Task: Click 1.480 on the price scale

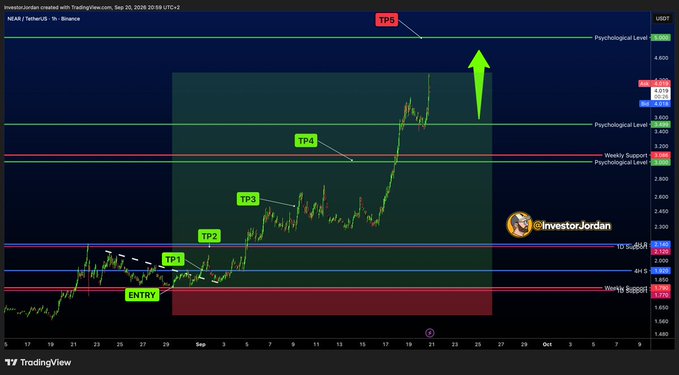Action: click(x=661, y=334)
